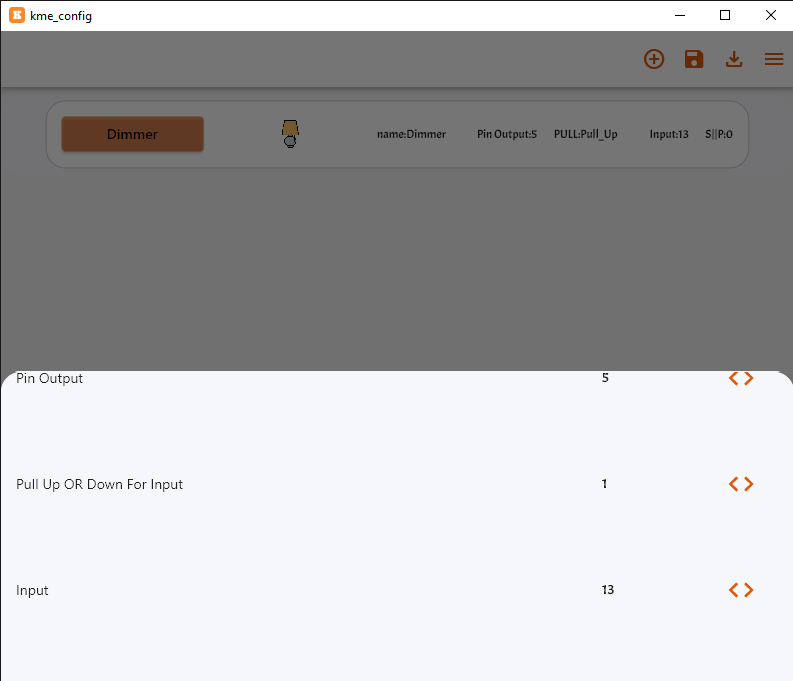Viewport: 793px width, 681px height.
Task: Increase Input value with right arrow
Action: [x=749, y=590]
